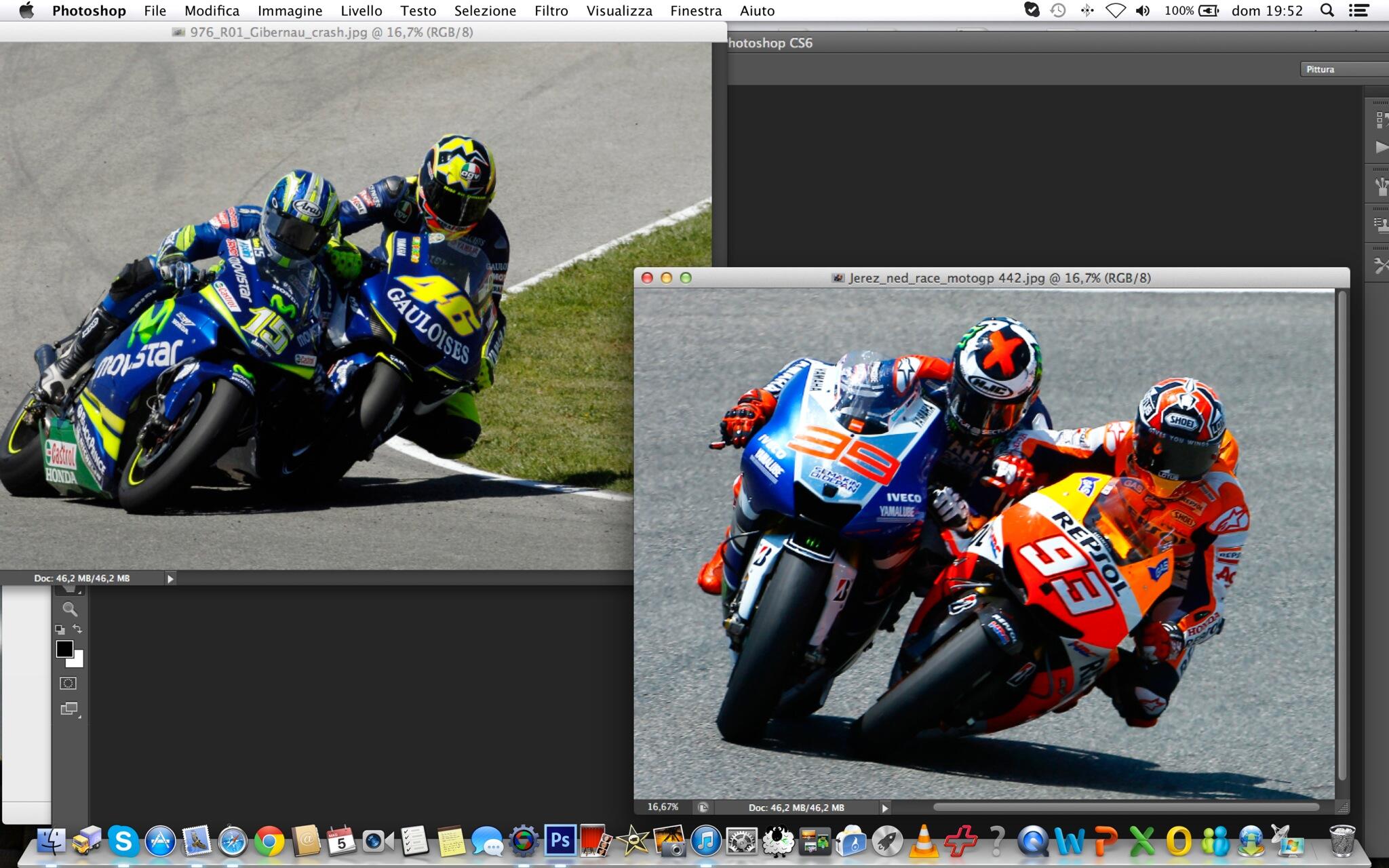Open Launchpad rocket icon in the Dock
The image size is (1389, 868).
tap(888, 841)
